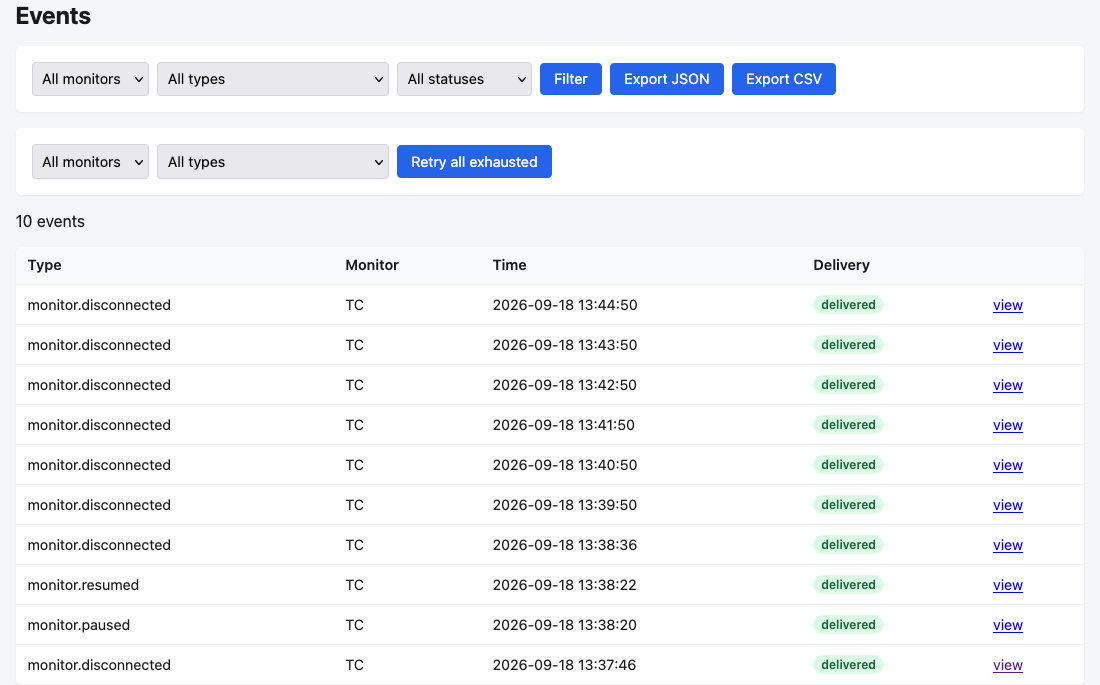
Task: View the event at 13:38:36
Action: pos(1007,545)
